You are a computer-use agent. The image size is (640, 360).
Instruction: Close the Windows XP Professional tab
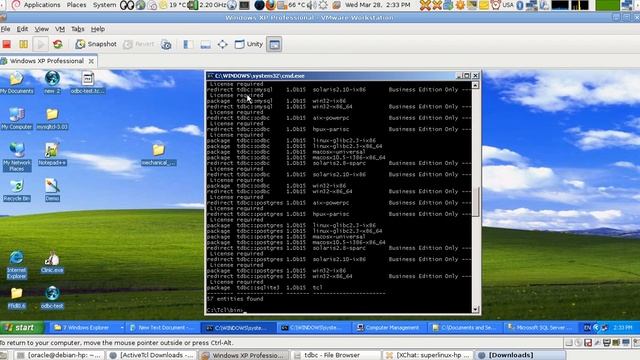pyautogui.click(x=91, y=61)
